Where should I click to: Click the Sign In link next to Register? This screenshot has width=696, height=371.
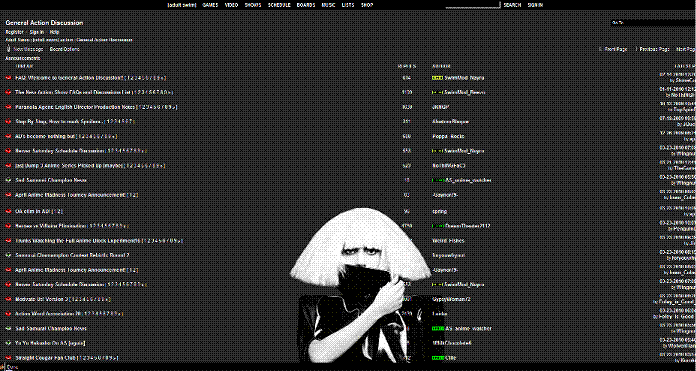37,32
